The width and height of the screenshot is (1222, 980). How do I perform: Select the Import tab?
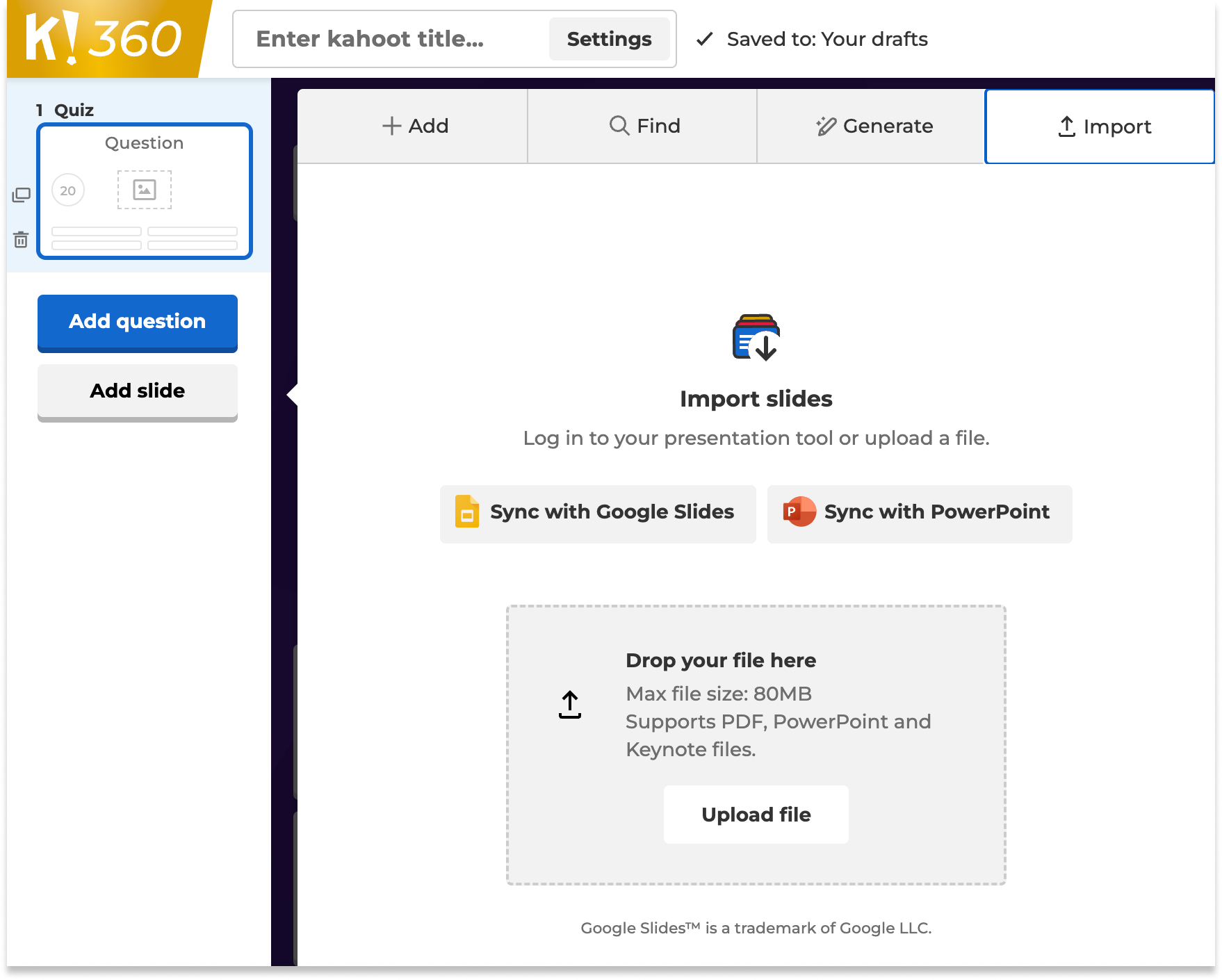click(x=1100, y=126)
